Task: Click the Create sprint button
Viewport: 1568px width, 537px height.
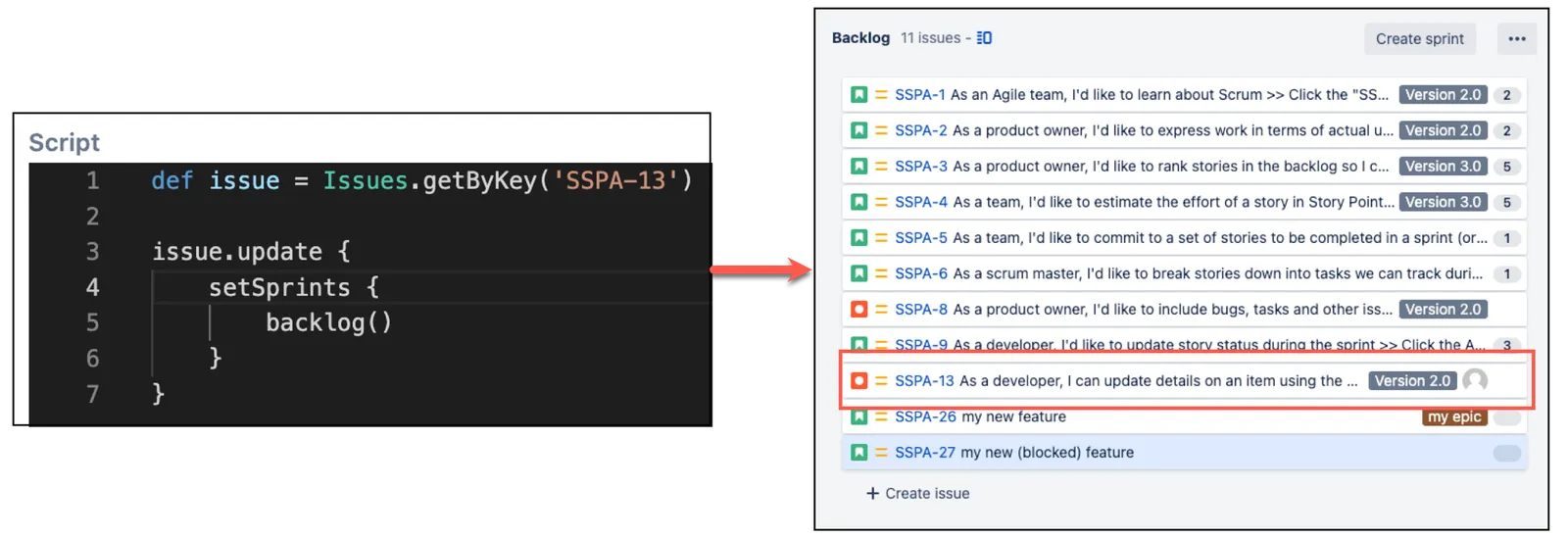Action: pyautogui.click(x=1419, y=39)
